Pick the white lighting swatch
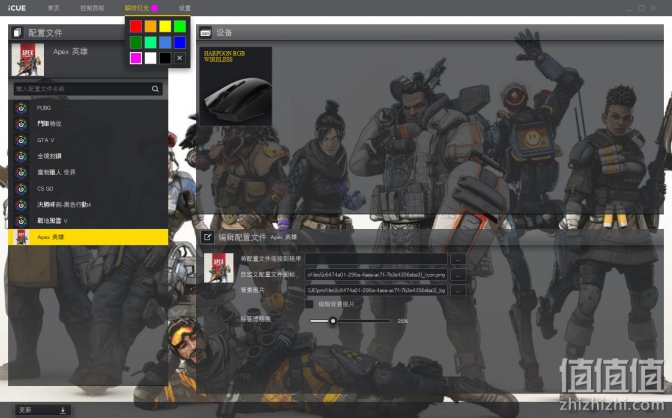Image resolution: width=672 pixels, height=418 pixels. 150,58
